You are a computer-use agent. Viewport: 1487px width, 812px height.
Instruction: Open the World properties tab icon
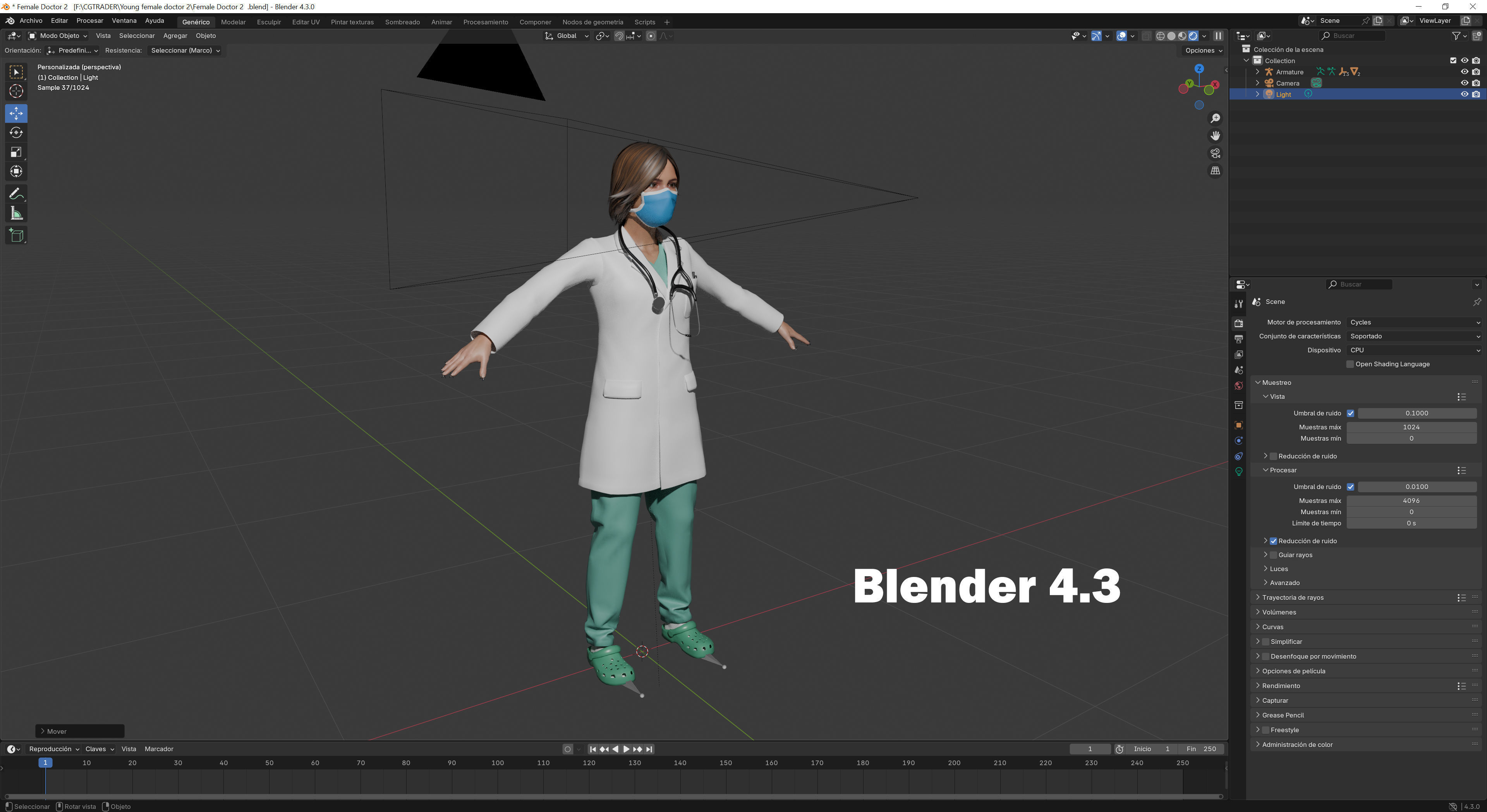(x=1238, y=386)
